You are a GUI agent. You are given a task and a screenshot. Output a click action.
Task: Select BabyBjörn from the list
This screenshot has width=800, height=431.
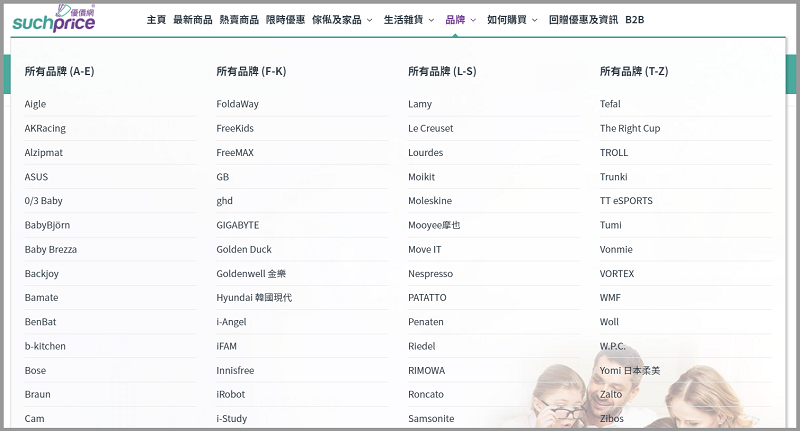[47, 225]
